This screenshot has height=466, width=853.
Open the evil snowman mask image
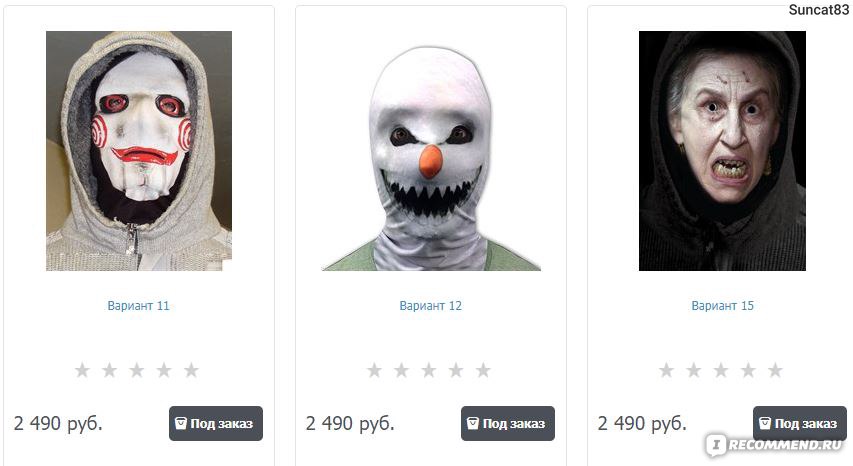[430, 158]
